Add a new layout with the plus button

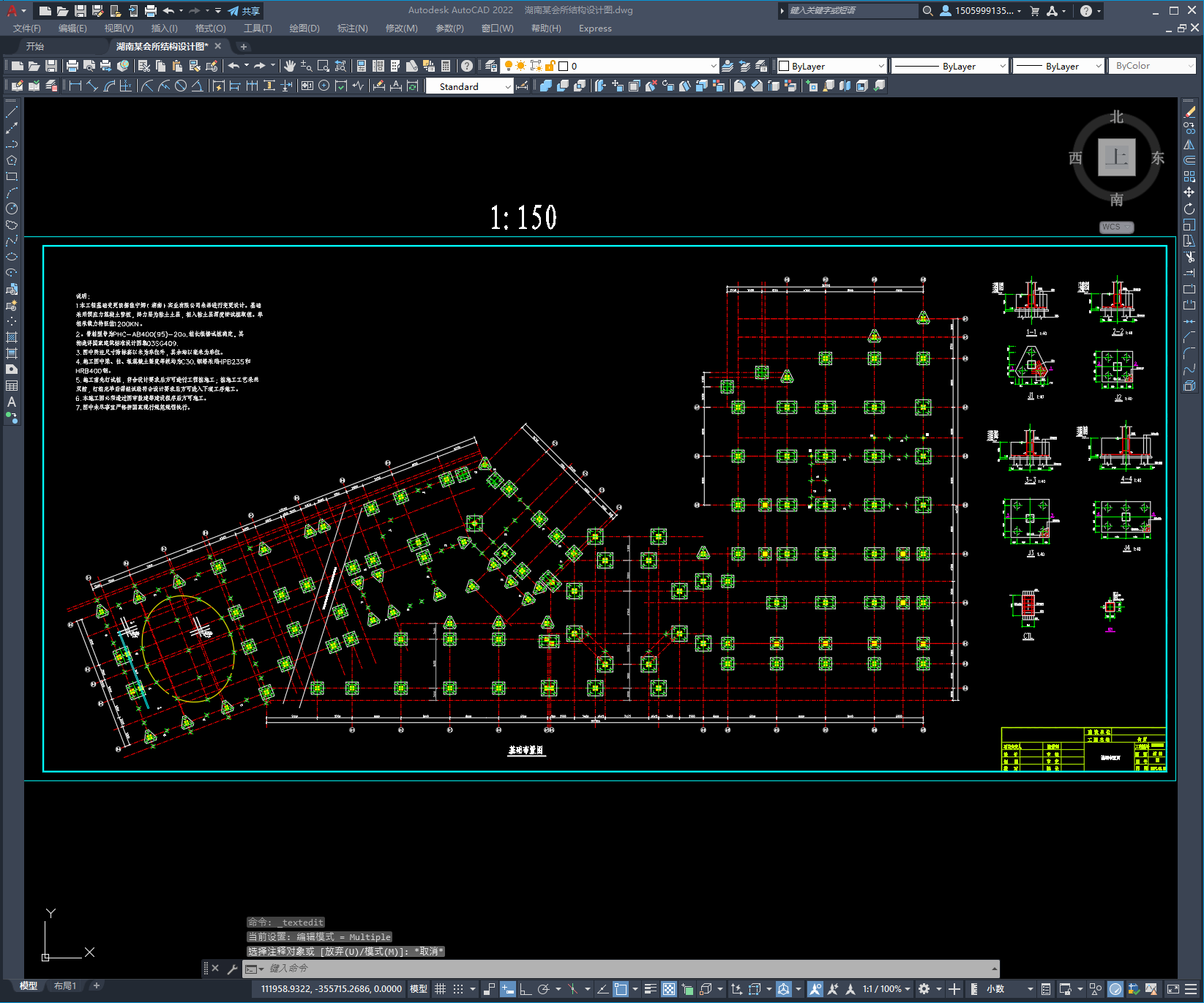coord(96,986)
